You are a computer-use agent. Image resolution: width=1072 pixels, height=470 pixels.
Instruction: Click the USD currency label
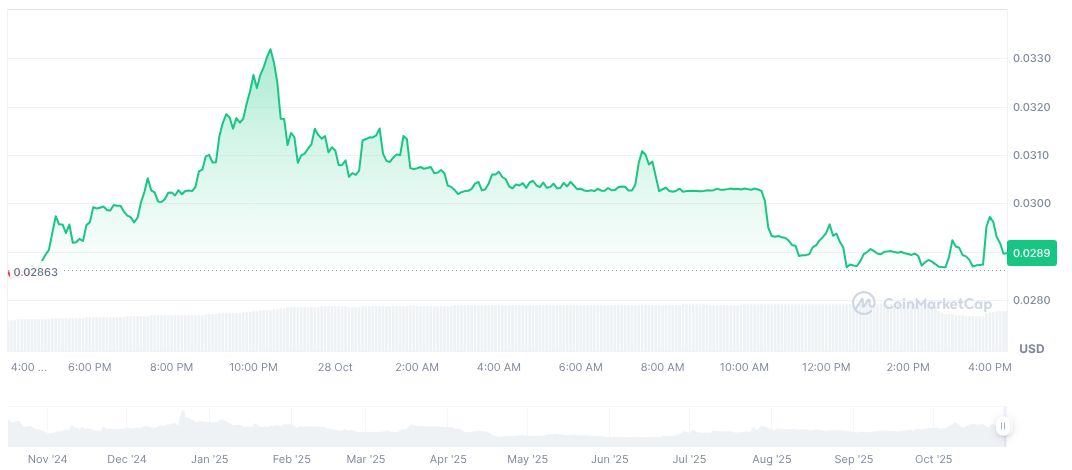pos(1031,348)
